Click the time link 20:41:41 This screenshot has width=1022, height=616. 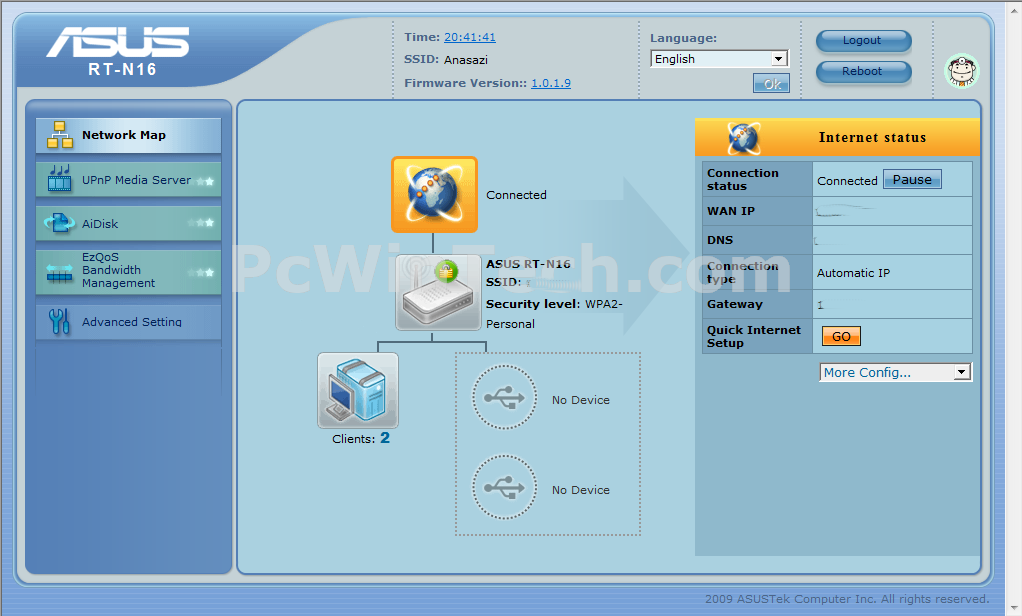click(470, 37)
